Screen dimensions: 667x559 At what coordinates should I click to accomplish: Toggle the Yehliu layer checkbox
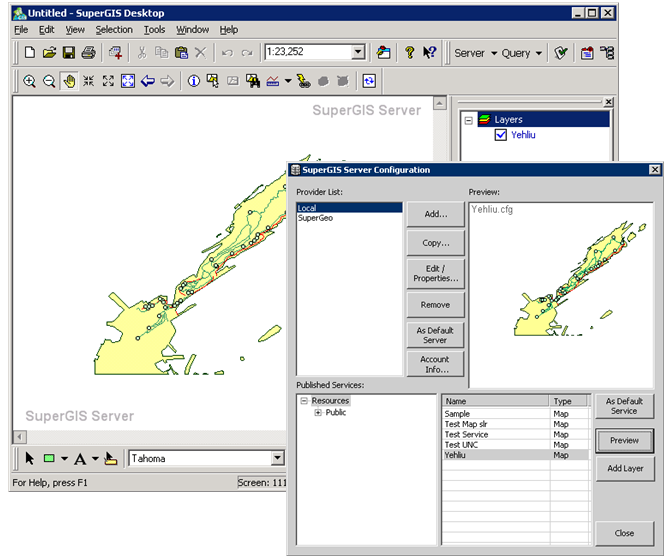(x=502, y=136)
